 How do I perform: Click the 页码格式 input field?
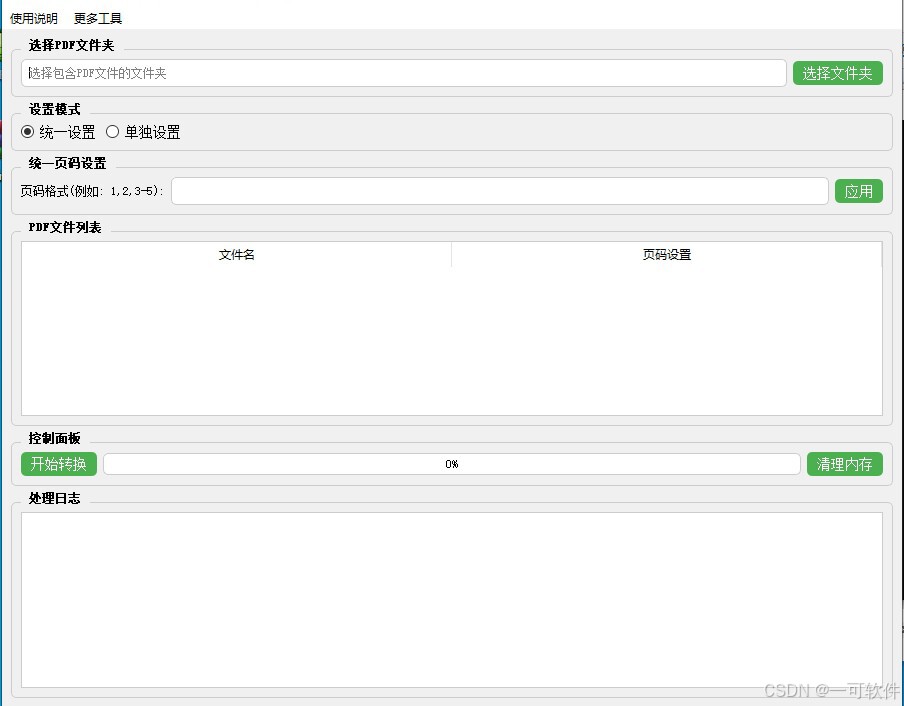click(499, 191)
